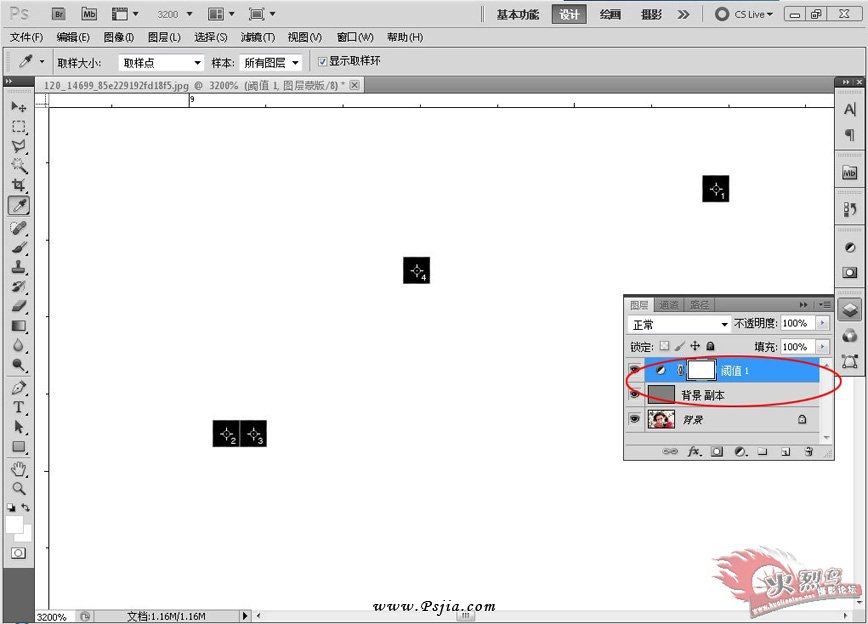Screen dimensions: 868x624
Task: Select the Horizontal Type tool
Action: coord(18,407)
